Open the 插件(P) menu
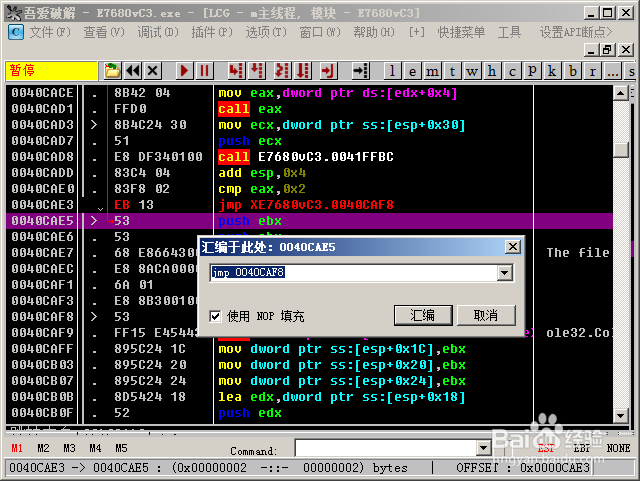This screenshot has width=640, height=481. coord(212,32)
